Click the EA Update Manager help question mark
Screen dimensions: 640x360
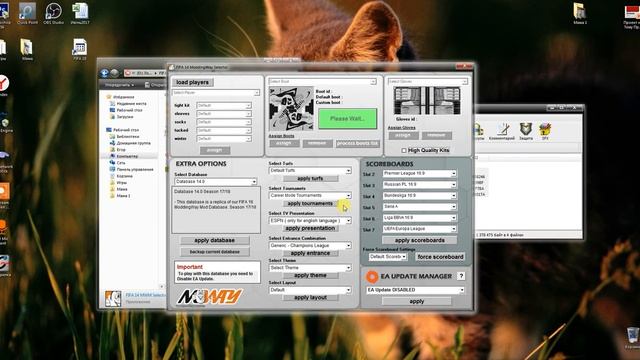461,276
